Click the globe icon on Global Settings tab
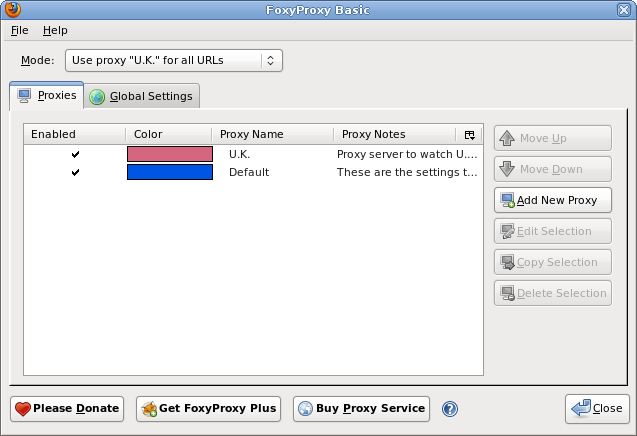 pos(97,97)
